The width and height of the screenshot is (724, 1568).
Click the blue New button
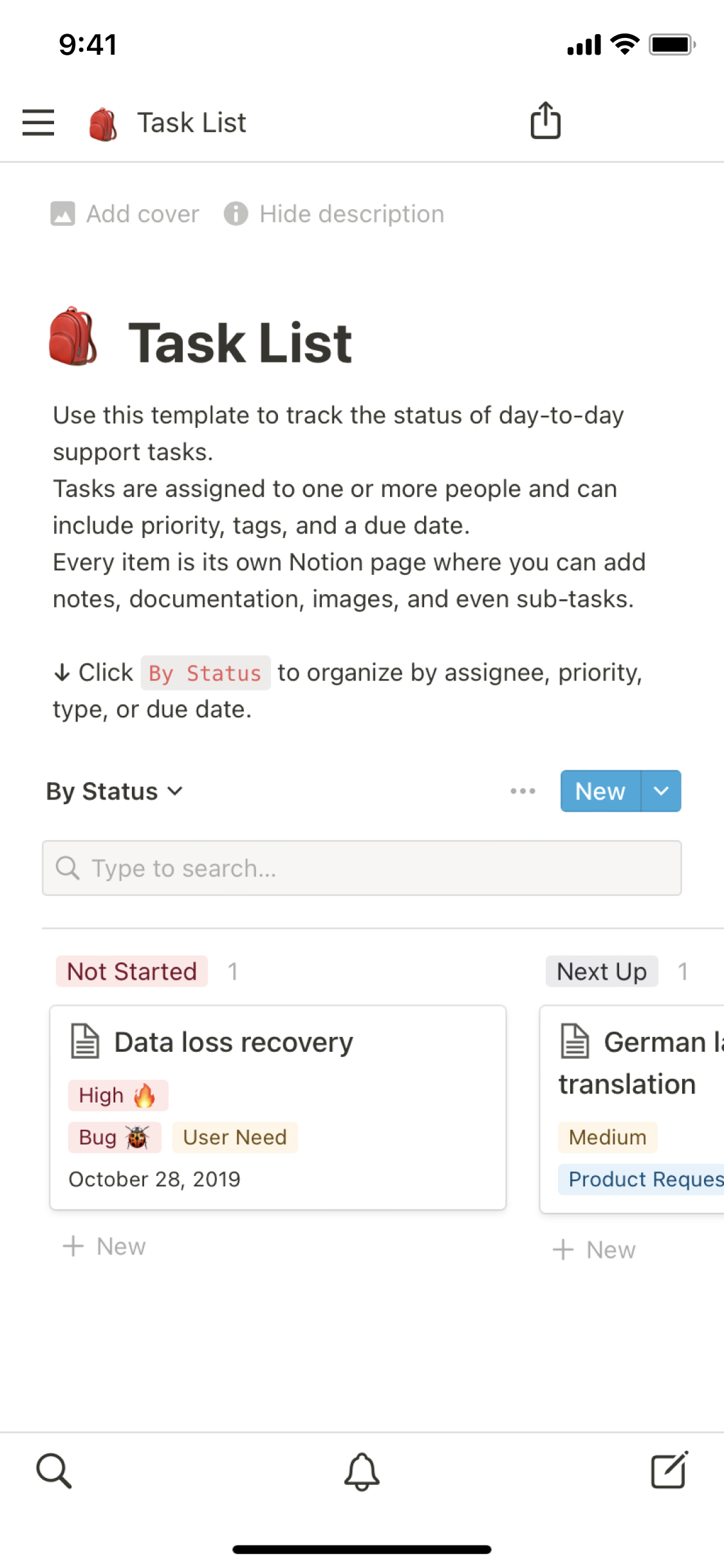tap(600, 791)
